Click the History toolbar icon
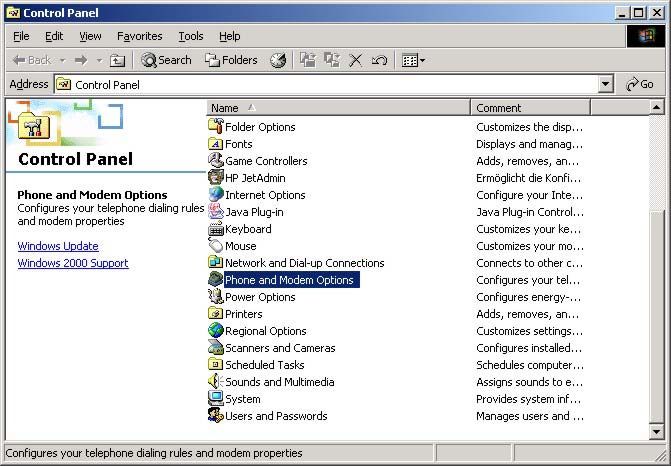 click(278, 60)
